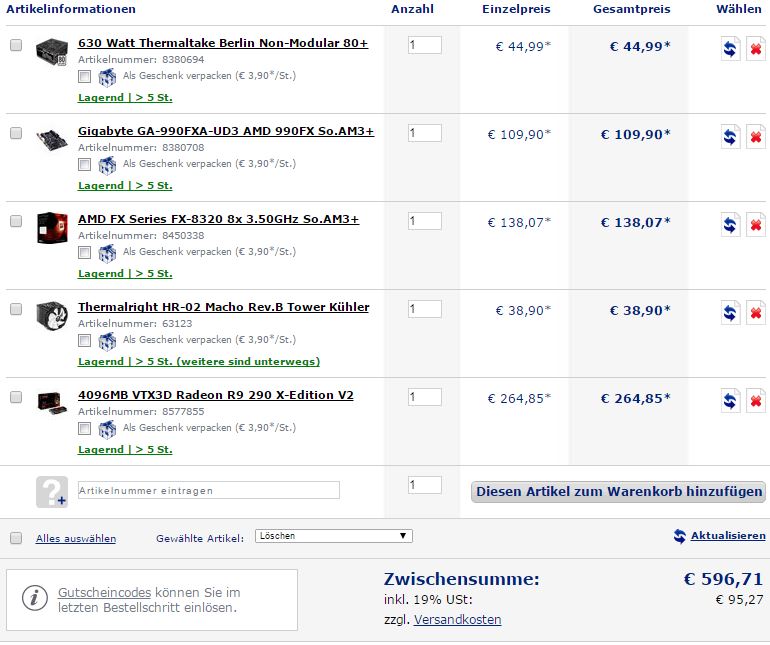Click stock status link for Gigabyte GA-990FXA-UD3
Viewport: 770px width, 645px height.
[x=125, y=186]
